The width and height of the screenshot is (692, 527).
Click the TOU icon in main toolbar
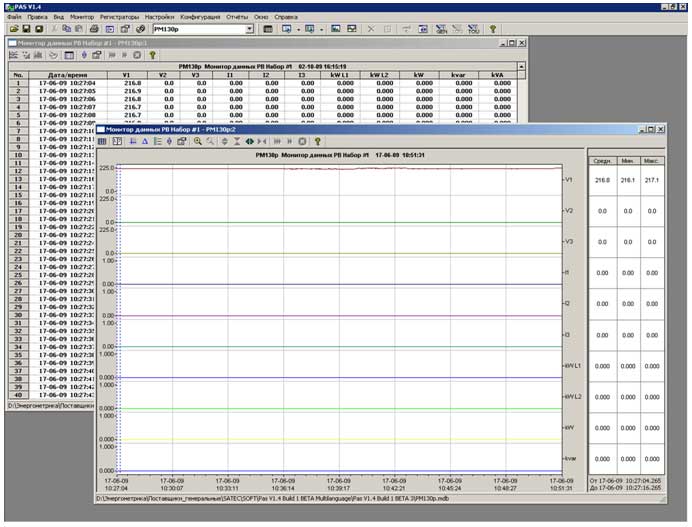click(474, 29)
